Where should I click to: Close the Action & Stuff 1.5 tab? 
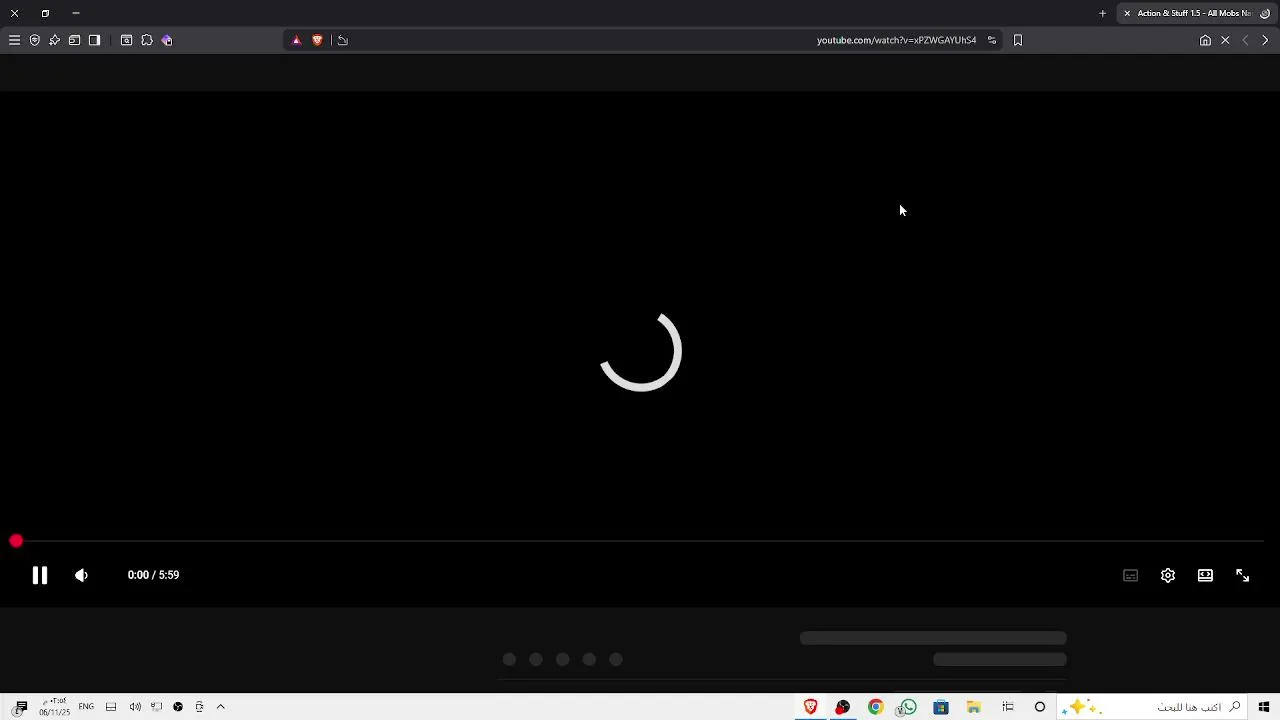tap(1127, 13)
